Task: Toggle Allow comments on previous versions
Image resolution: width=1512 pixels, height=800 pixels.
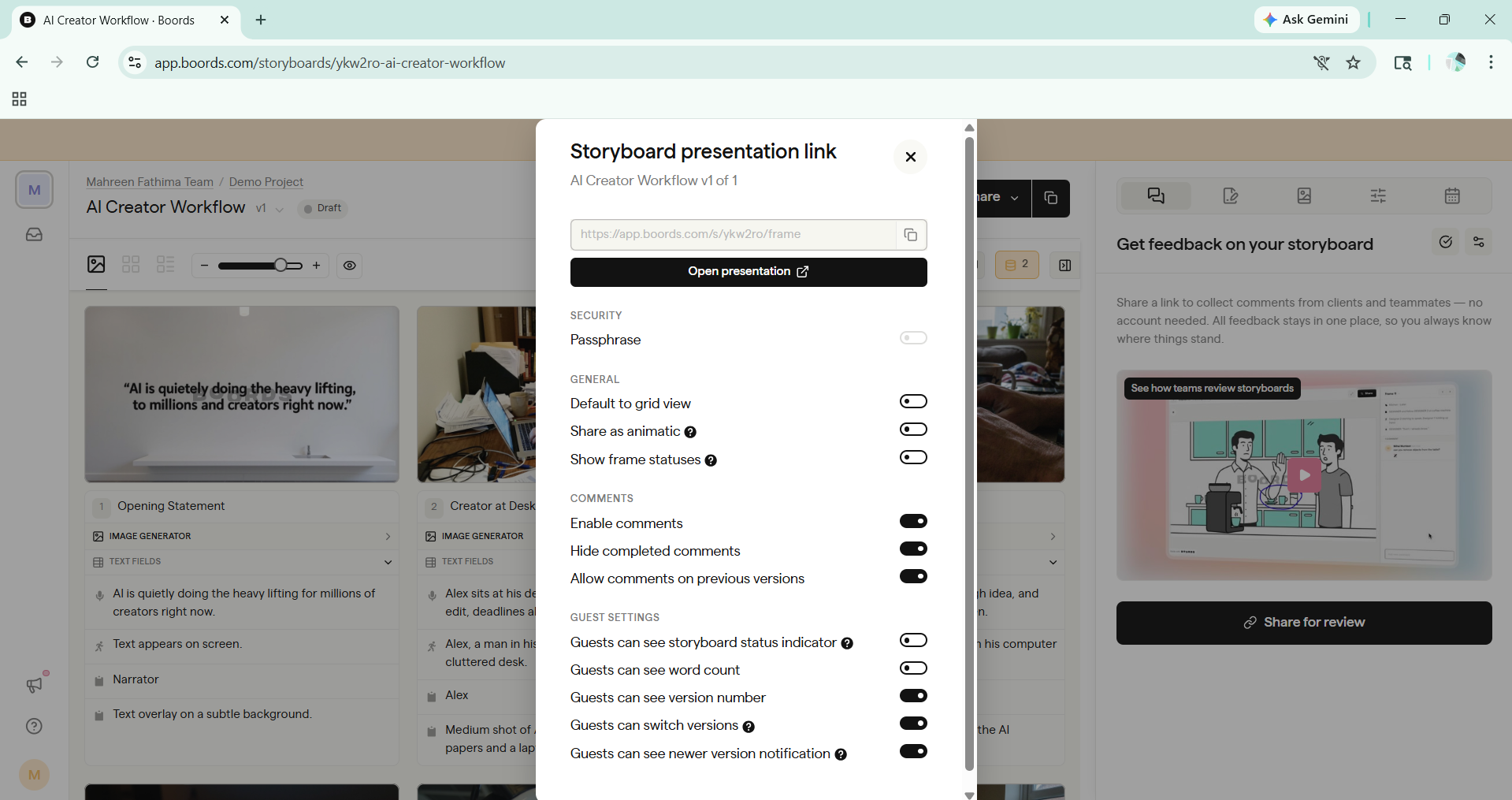Action: [x=913, y=576]
